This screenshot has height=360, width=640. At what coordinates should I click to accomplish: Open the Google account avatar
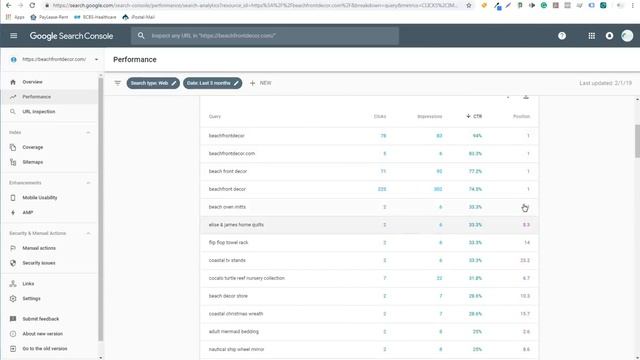[x=627, y=36]
